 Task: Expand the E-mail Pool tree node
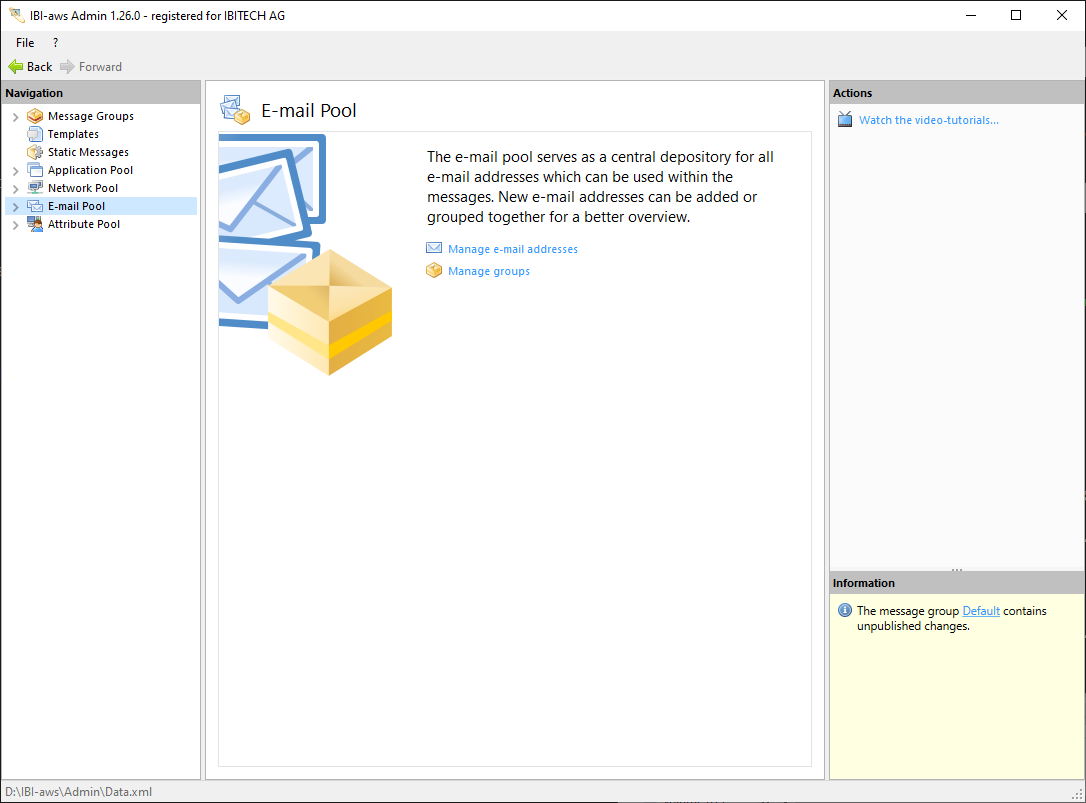(x=15, y=207)
